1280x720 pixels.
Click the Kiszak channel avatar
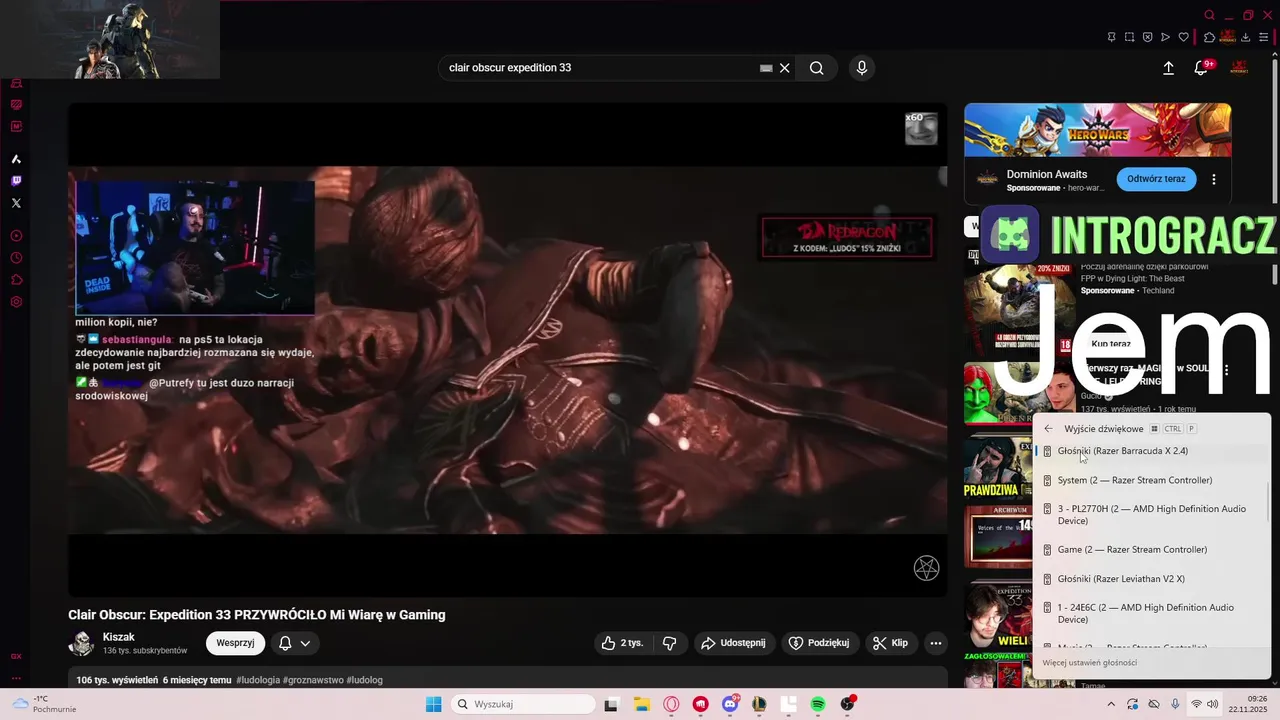[81, 643]
